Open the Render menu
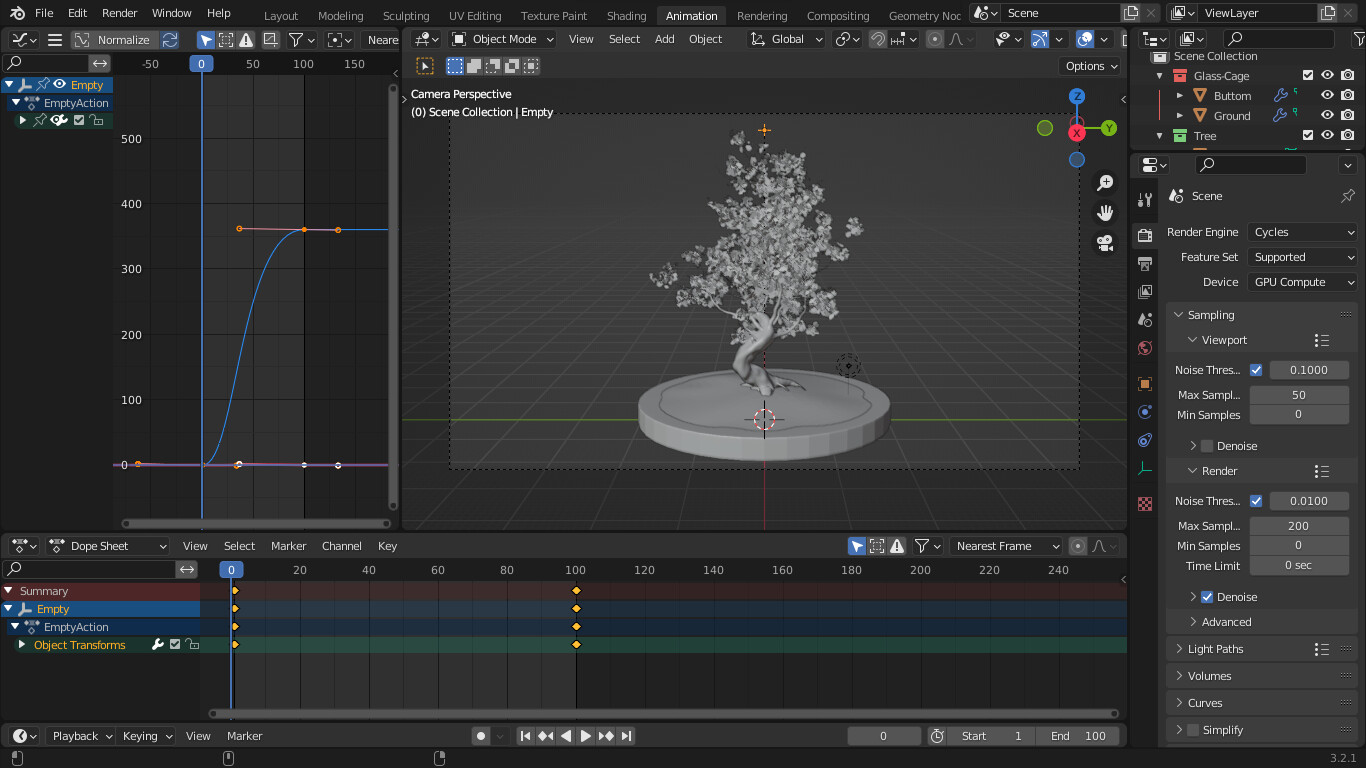Image resolution: width=1366 pixels, height=768 pixels. (x=119, y=13)
